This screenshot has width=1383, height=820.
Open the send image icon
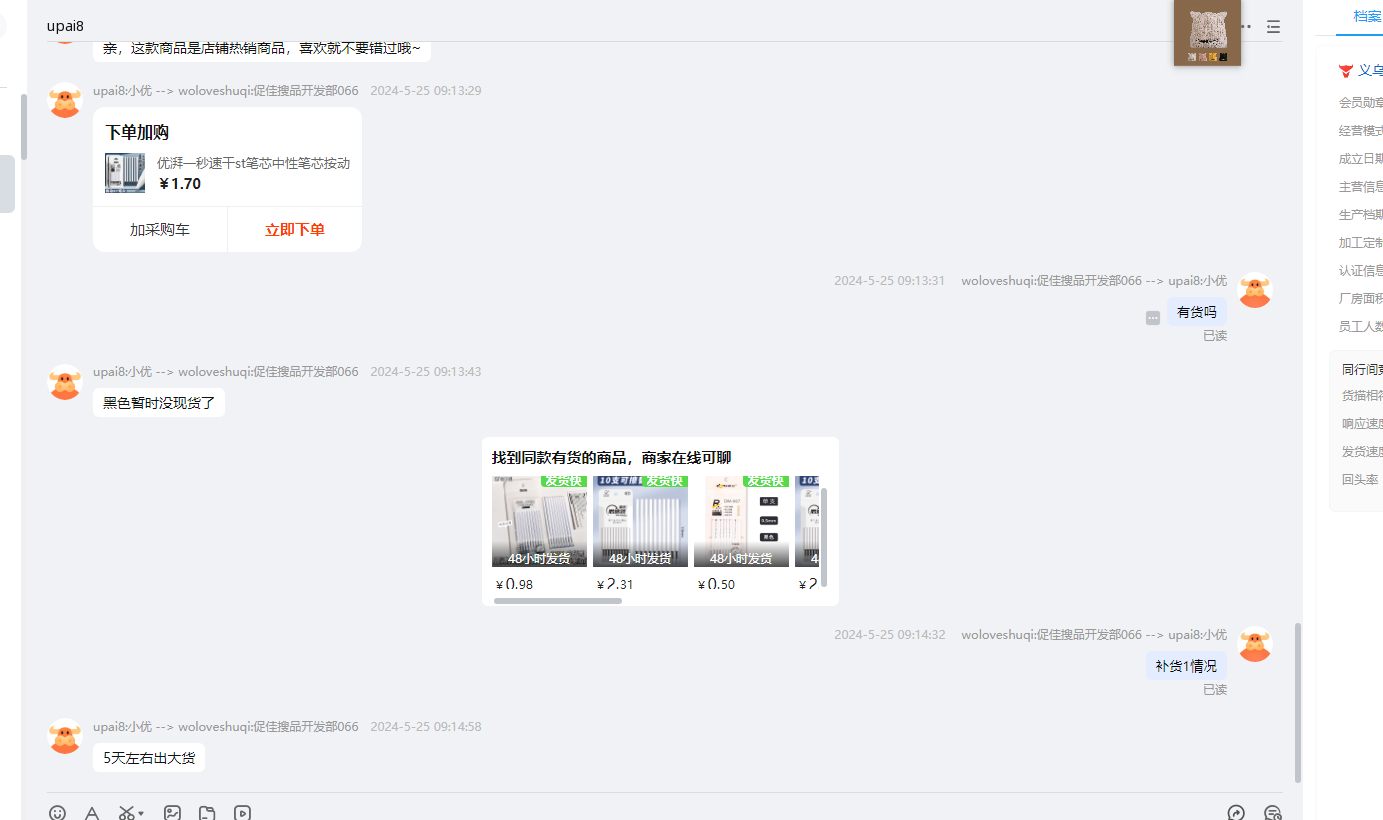[172, 813]
